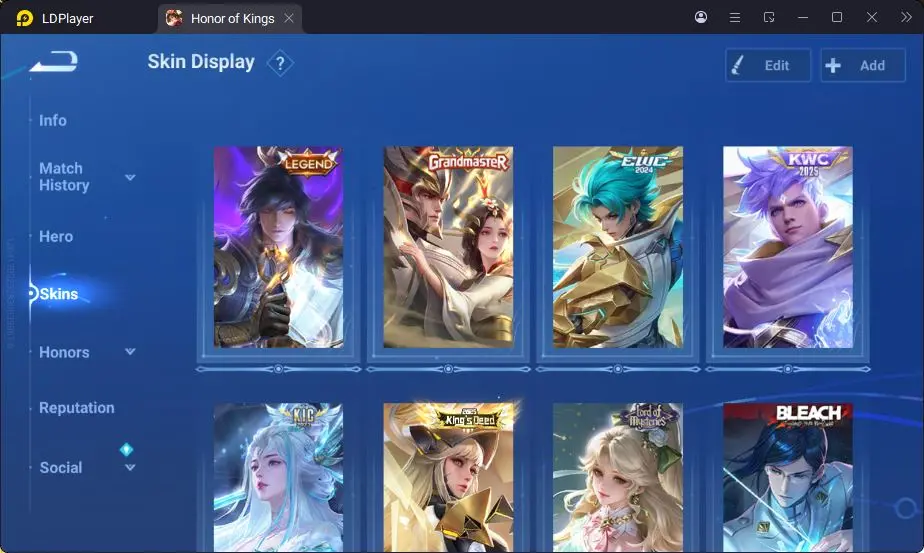The width and height of the screenshot is (924, 553).
Task: Expand the Honors chevron
Action: (x=130, y=351)
